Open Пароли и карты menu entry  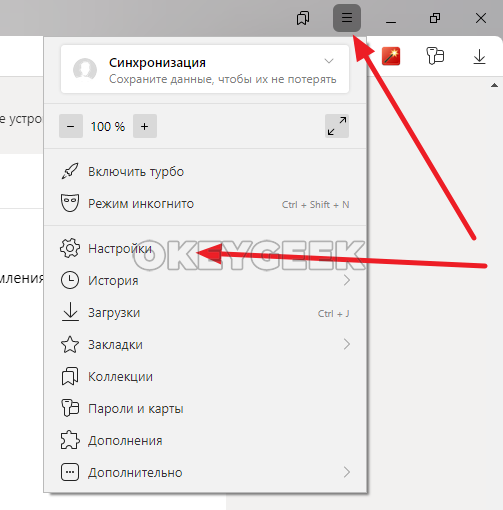(205, 408)
